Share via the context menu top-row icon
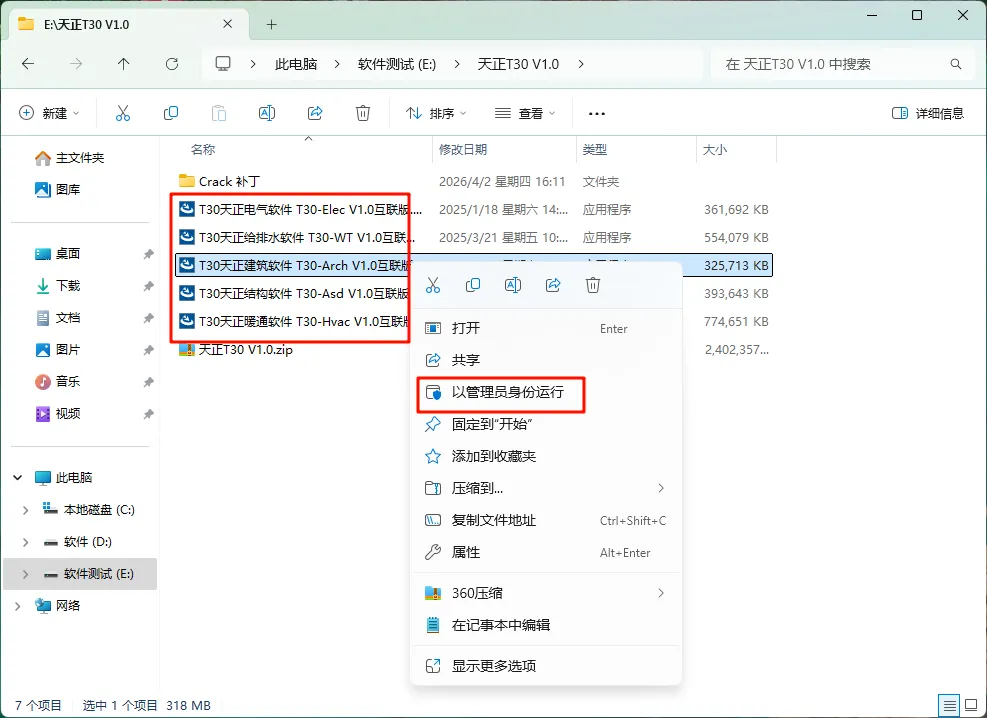 [x=553, y=285]
